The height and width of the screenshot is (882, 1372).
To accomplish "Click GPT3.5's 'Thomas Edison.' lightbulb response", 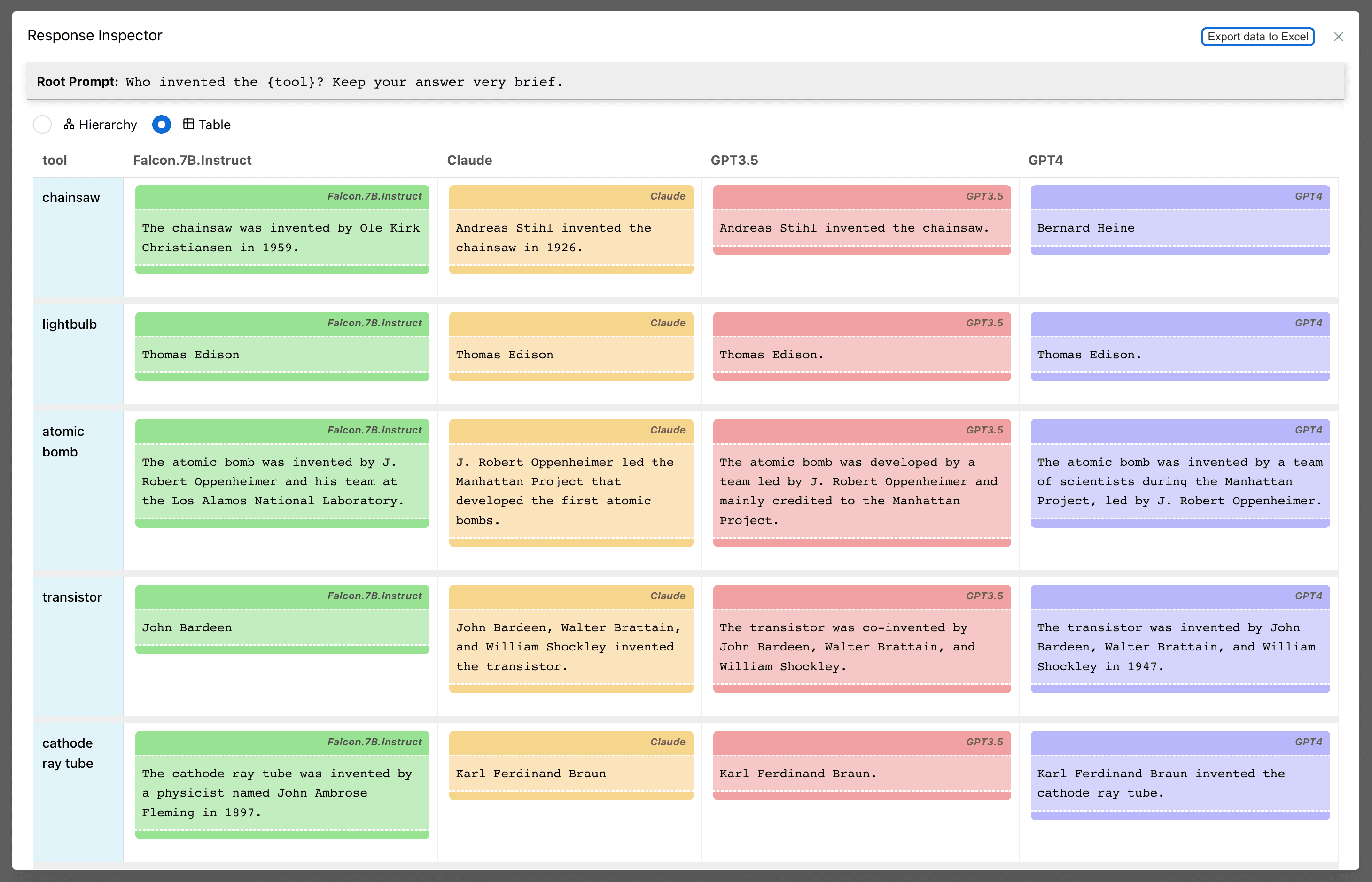I will click(x=862, y=355).
